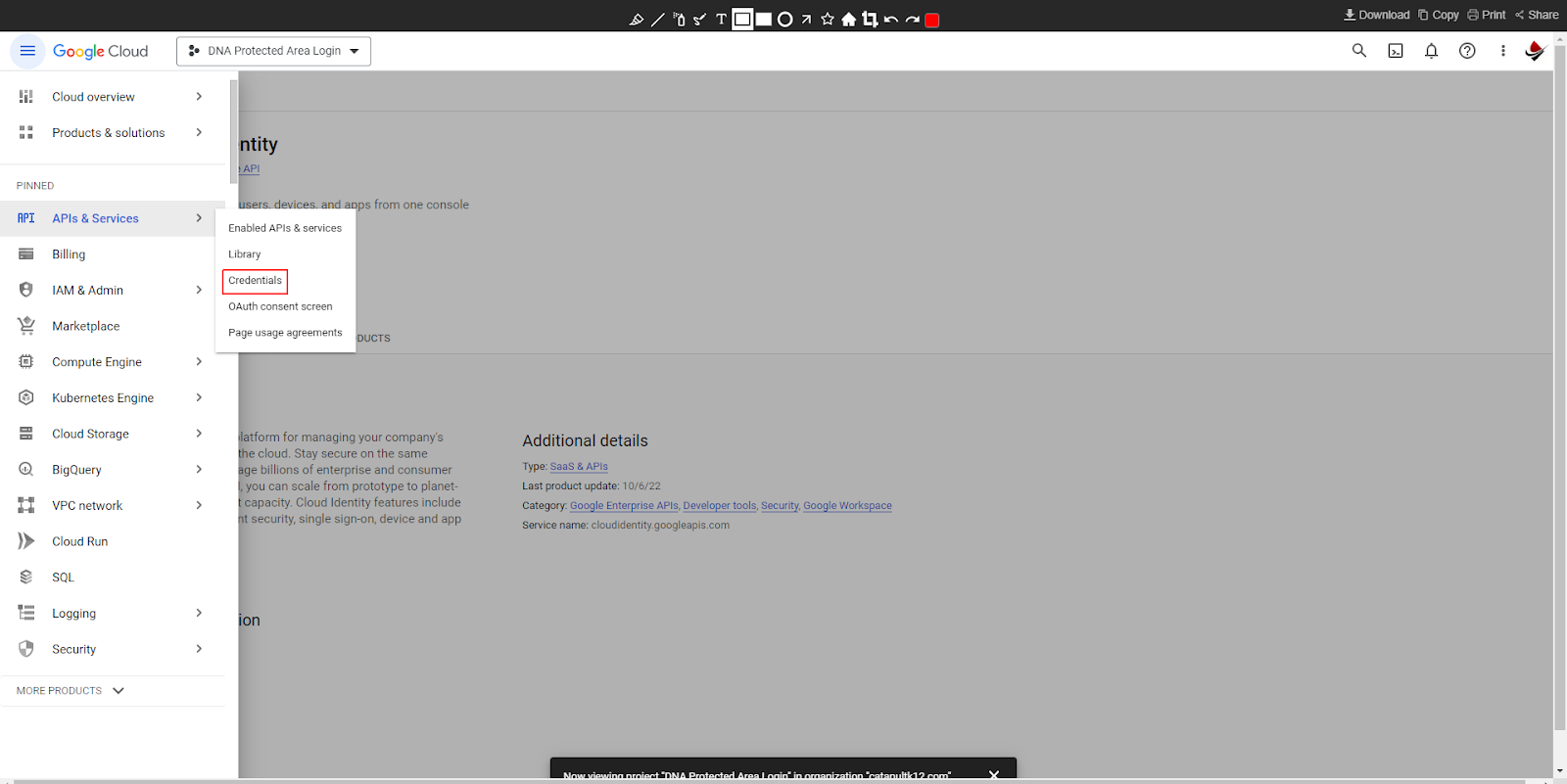Select the filled rectangle tool
Viewport: 1567px width, 784px height.
[764, 20]
